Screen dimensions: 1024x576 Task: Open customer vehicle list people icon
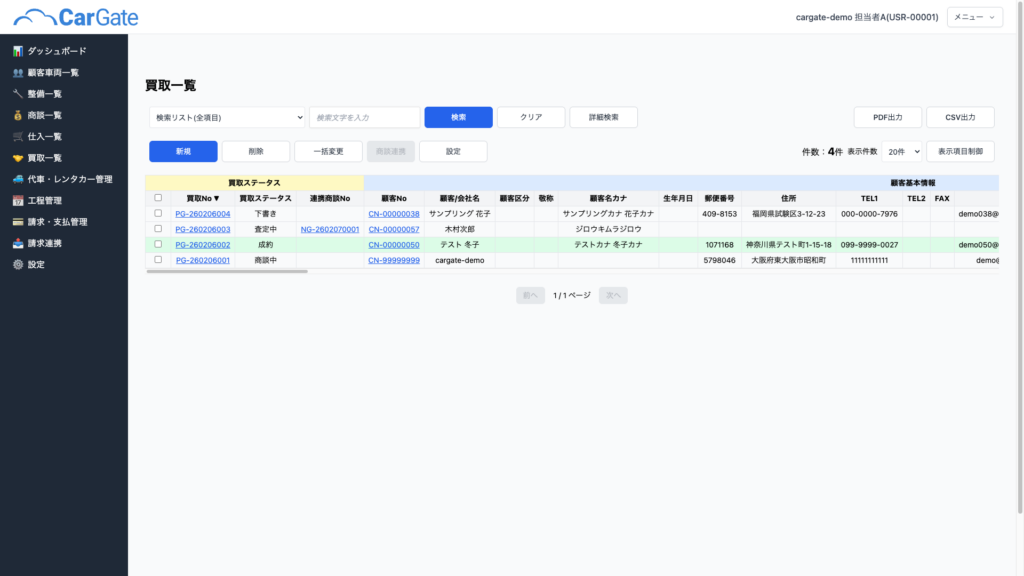pyautogui.click(x=18, y=72)
